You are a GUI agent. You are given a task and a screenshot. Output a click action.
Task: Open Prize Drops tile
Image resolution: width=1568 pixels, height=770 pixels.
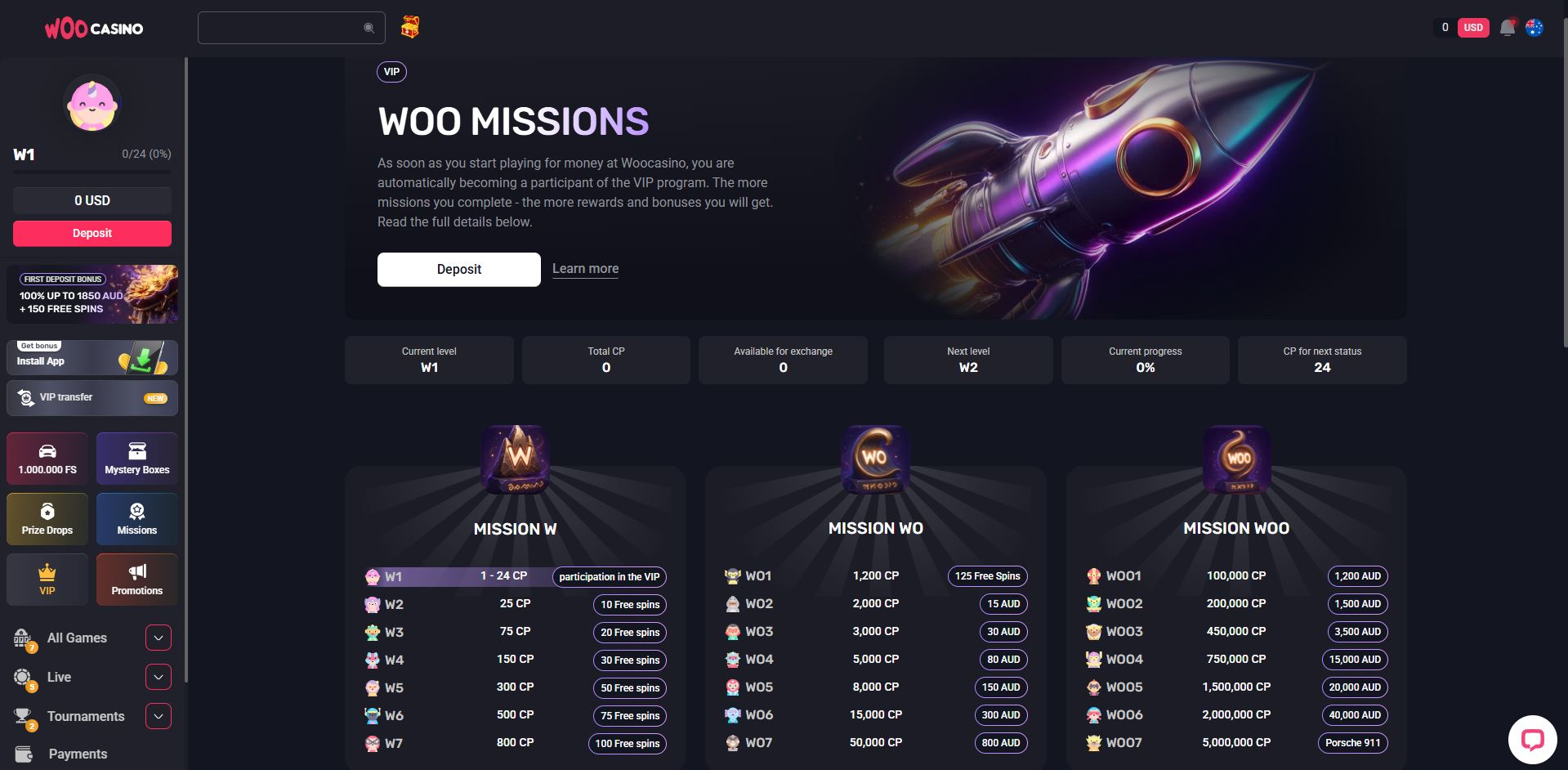(x=47, y=519)
